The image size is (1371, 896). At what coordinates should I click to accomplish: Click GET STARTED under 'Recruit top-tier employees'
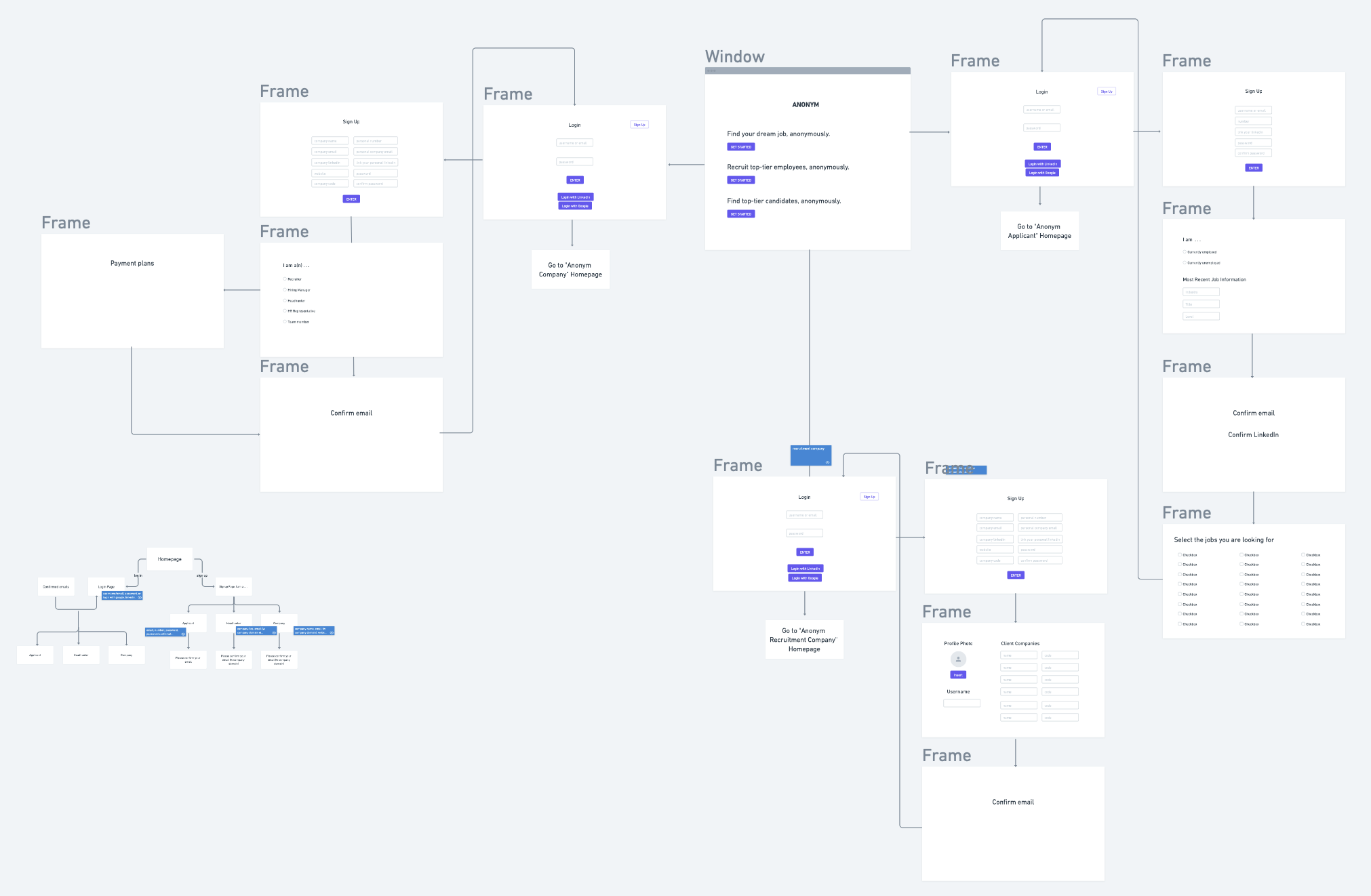click(740, 180)
